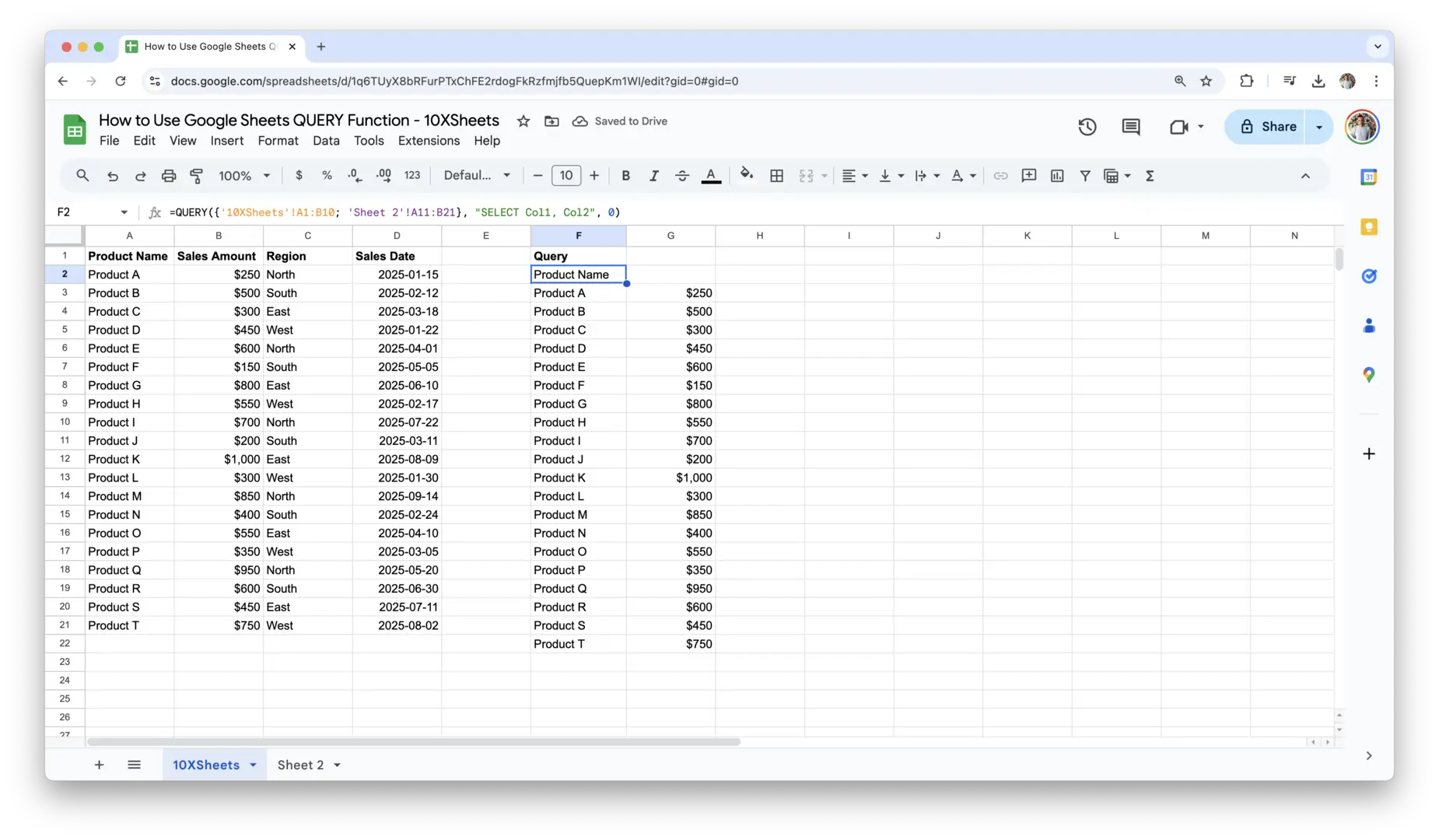Click the font size 10 field

[x=566, y=176]
